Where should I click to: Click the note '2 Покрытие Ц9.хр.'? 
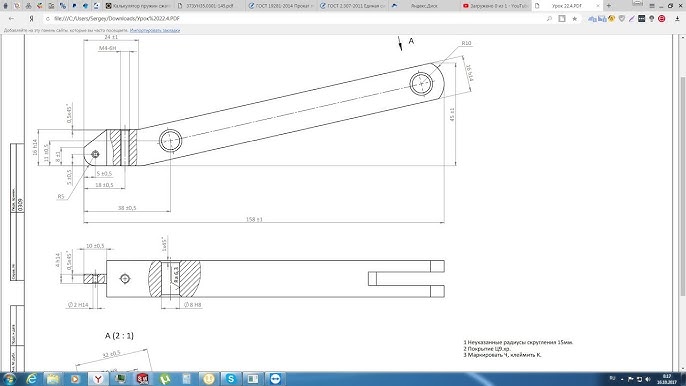click(x=487, y=349)
